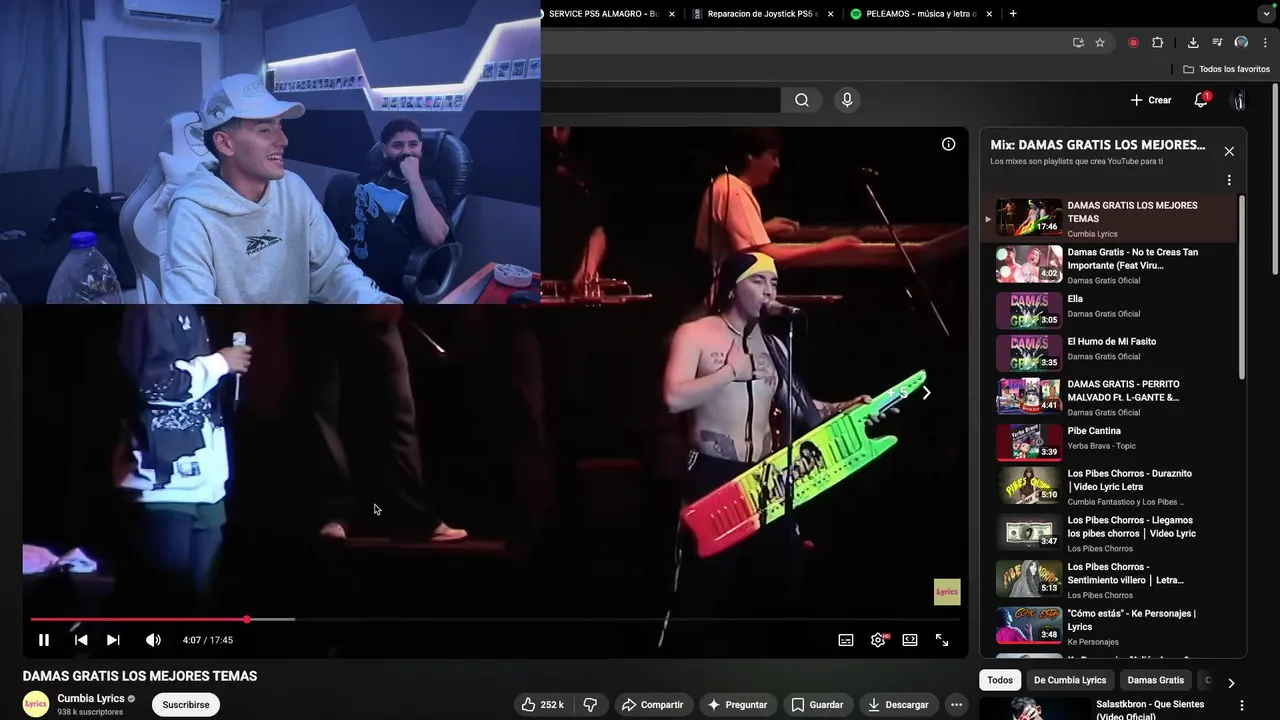Mute the video volume
The height and width of the screenshot is (720, 1280).
153,640
